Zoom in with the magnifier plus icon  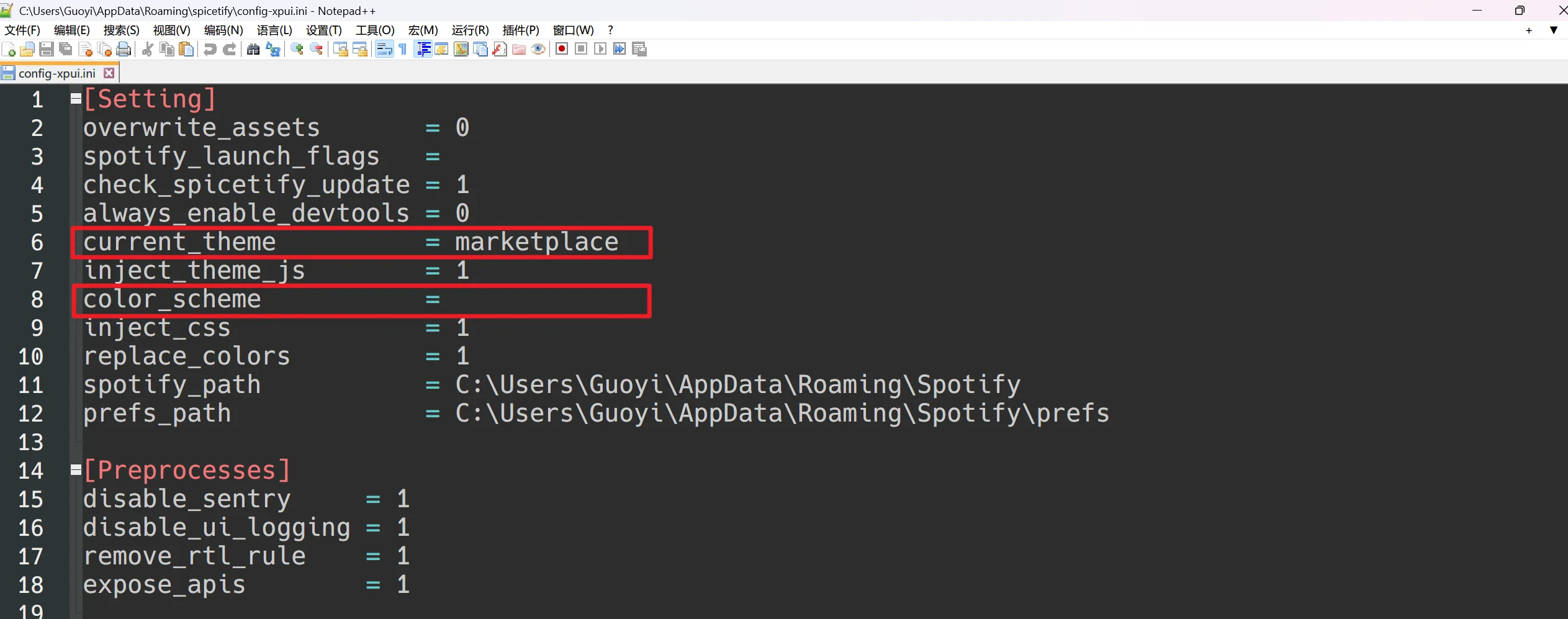coord(297,49)
